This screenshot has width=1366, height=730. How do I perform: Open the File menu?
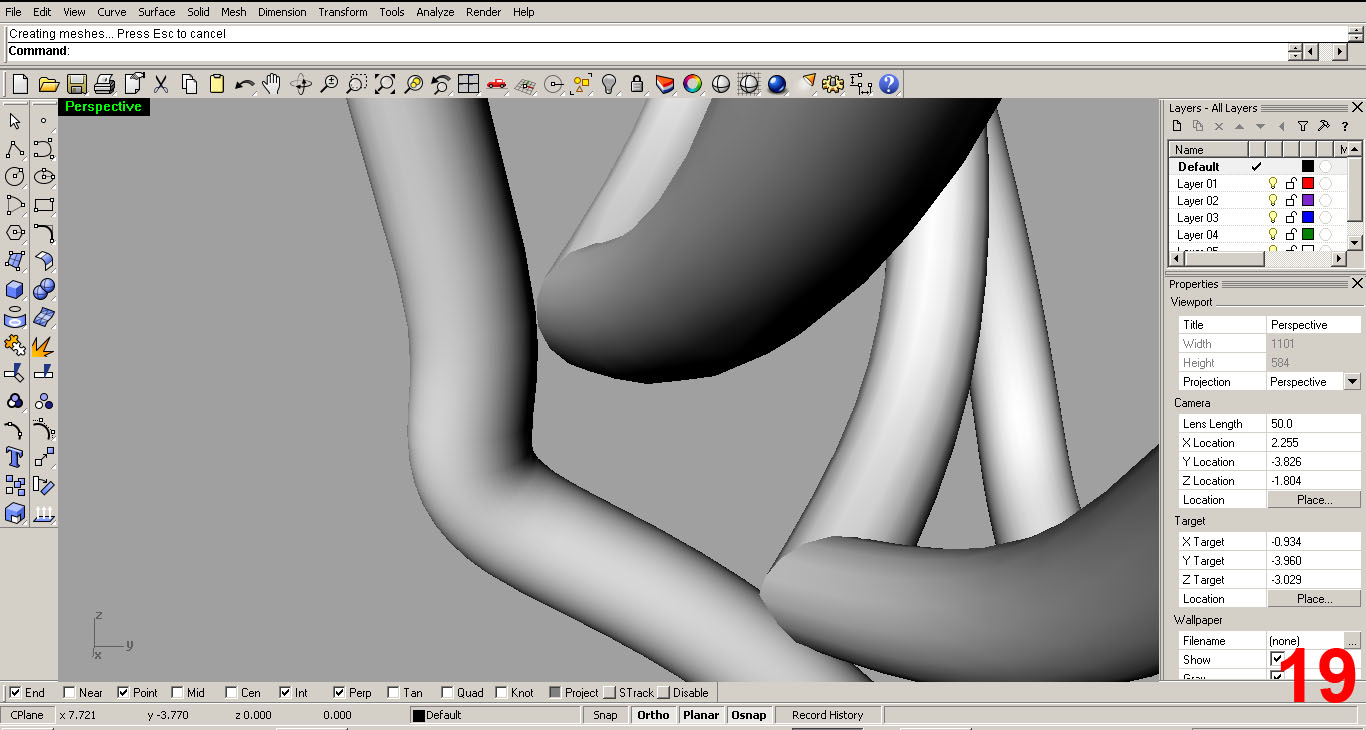[13, 12]
